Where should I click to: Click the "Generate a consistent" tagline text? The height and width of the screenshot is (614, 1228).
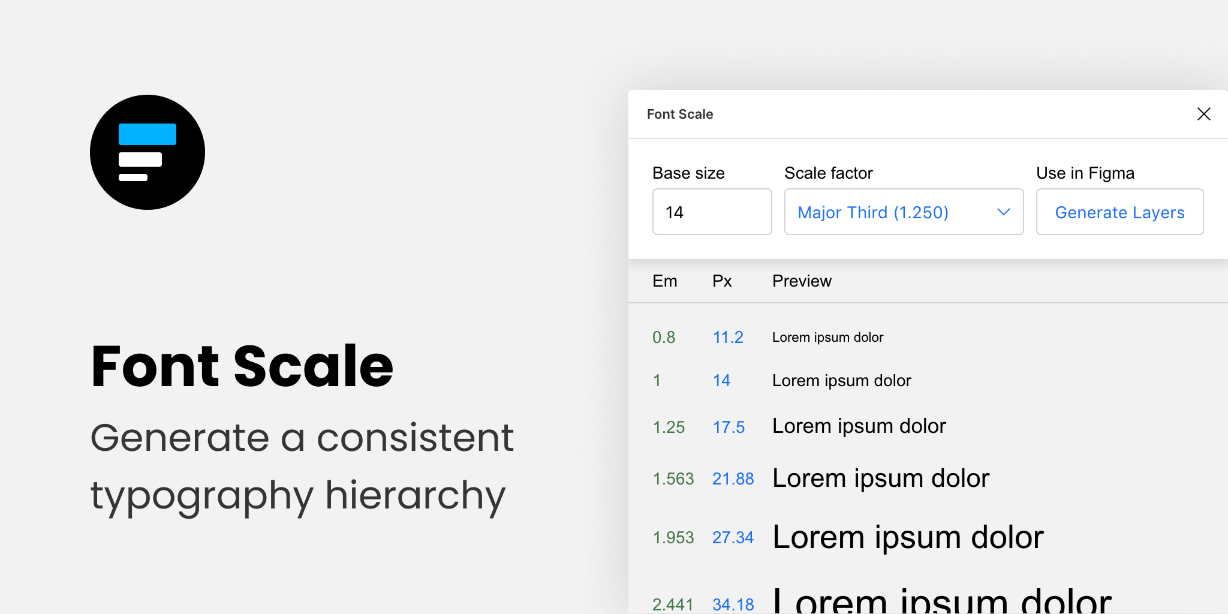(x=302, y=438)
